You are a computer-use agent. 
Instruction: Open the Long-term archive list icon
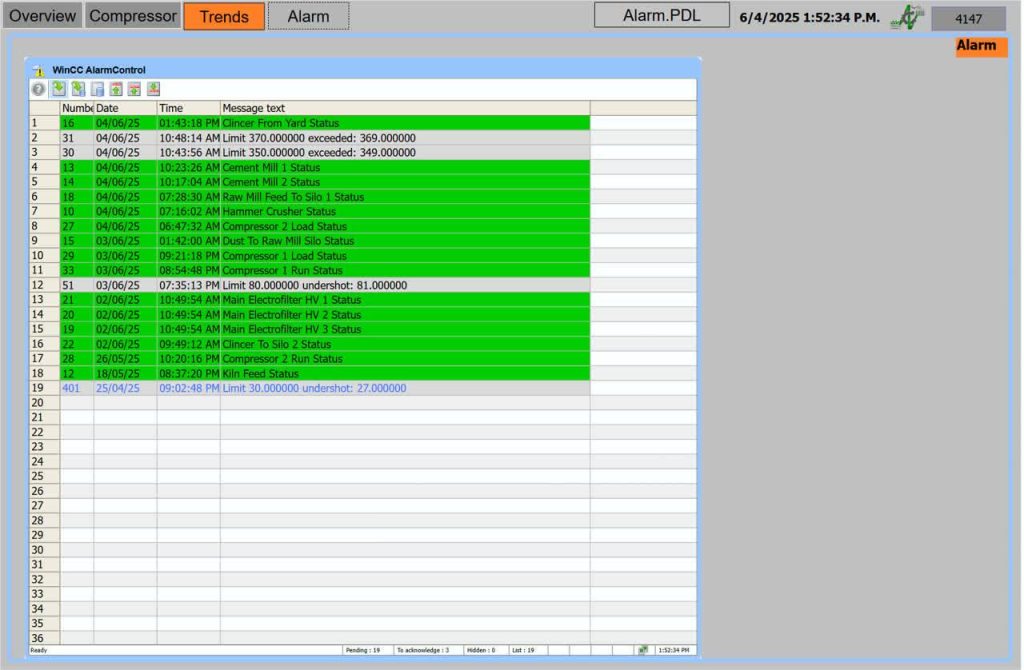(97, 89)
